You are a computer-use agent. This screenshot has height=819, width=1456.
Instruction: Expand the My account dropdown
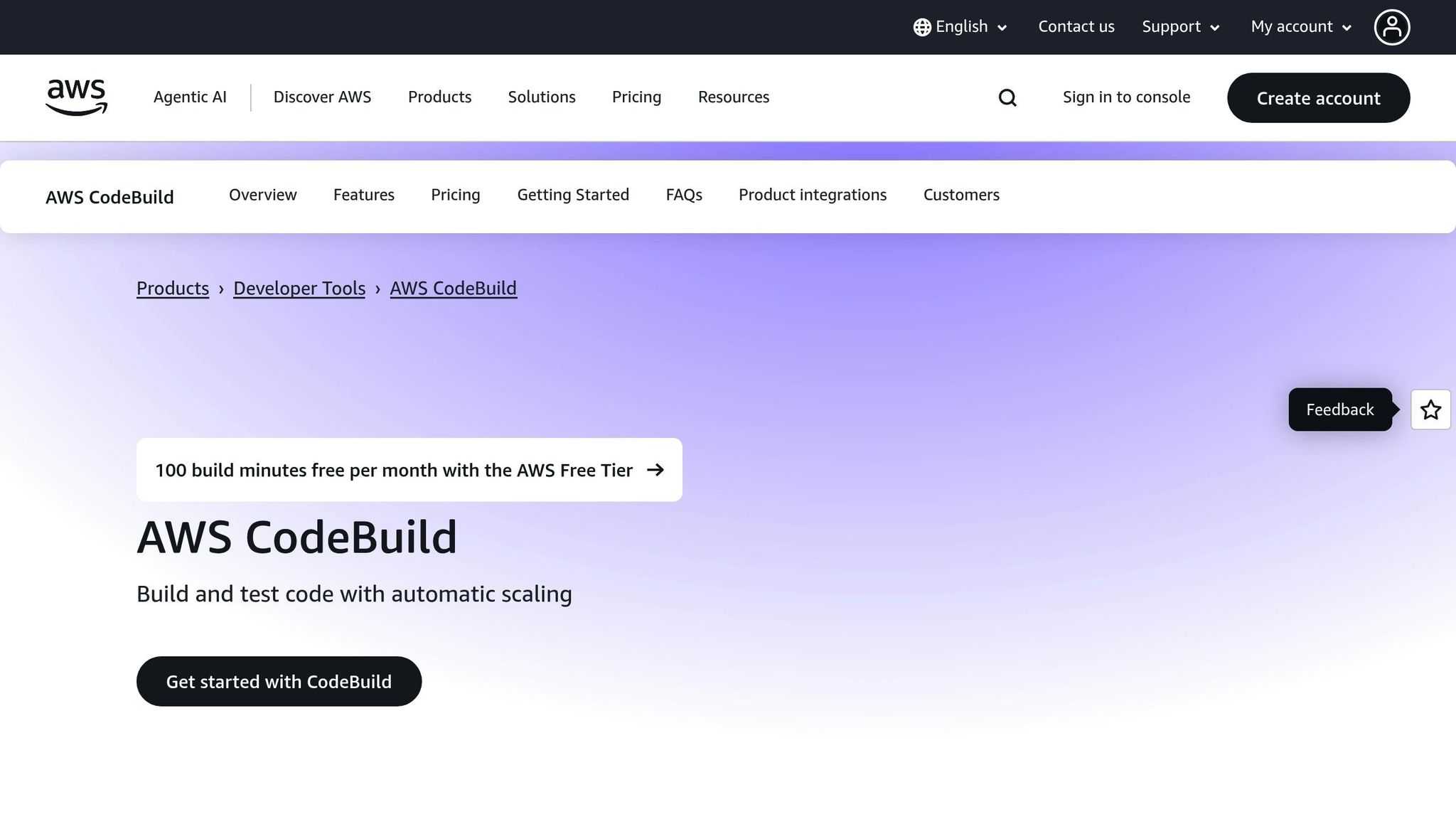pyautogui.click(x=1301, y=27)
